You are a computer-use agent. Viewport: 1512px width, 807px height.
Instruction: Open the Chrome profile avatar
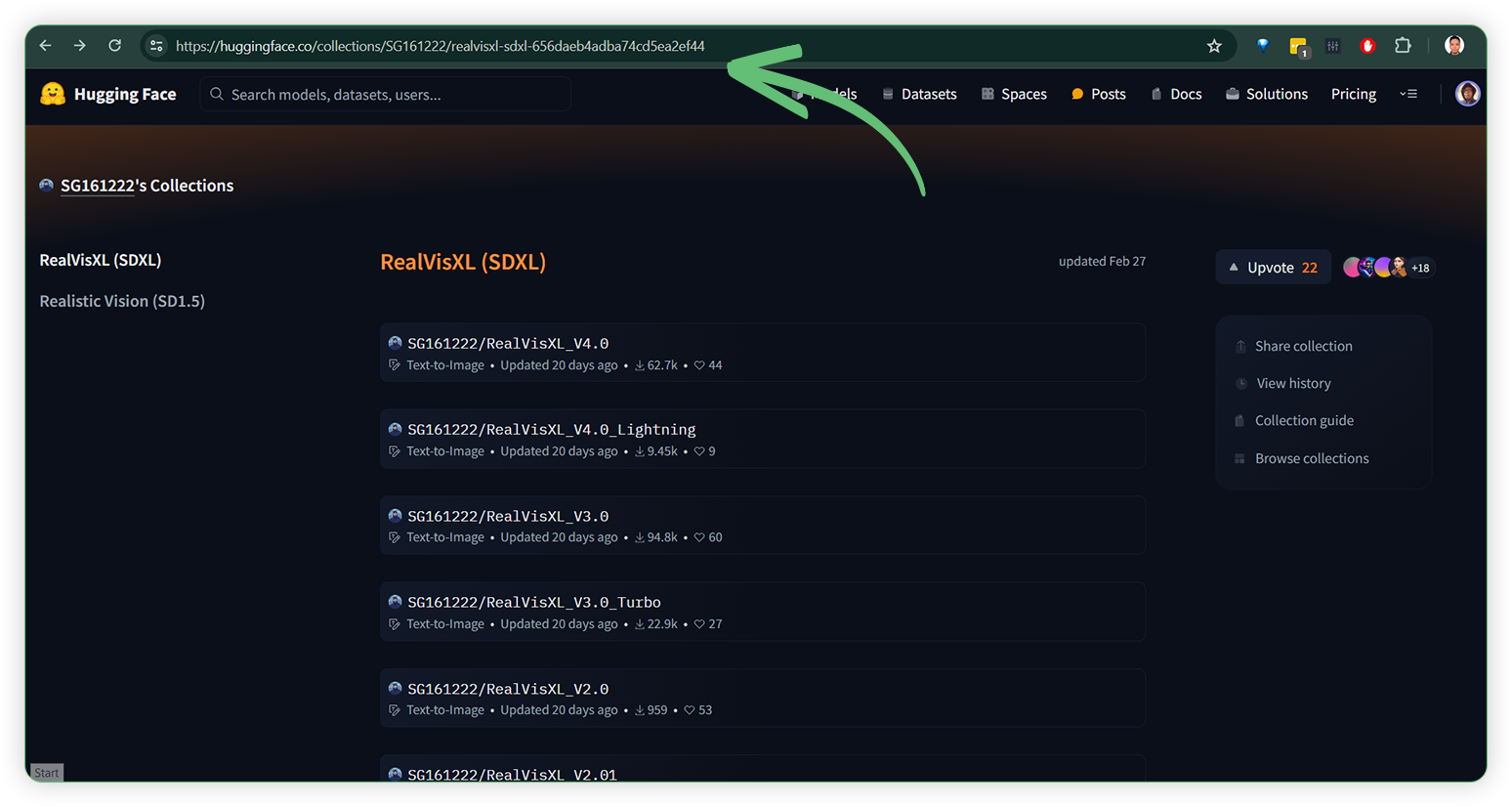click(1454, 46)
